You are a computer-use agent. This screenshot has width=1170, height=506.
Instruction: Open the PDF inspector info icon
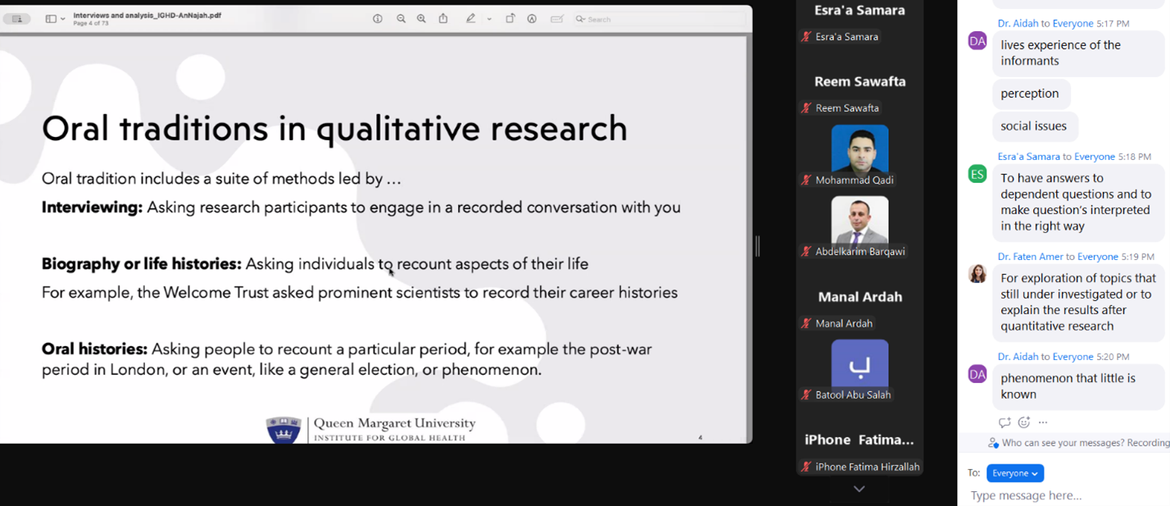pos(378,19)
